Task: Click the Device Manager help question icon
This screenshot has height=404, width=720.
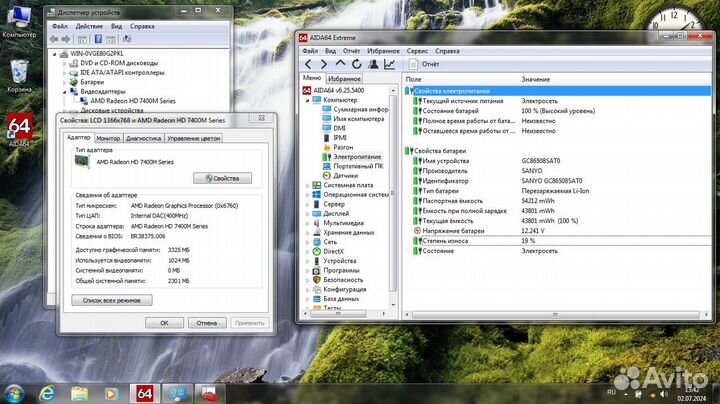Action: (x=98, y=39)
